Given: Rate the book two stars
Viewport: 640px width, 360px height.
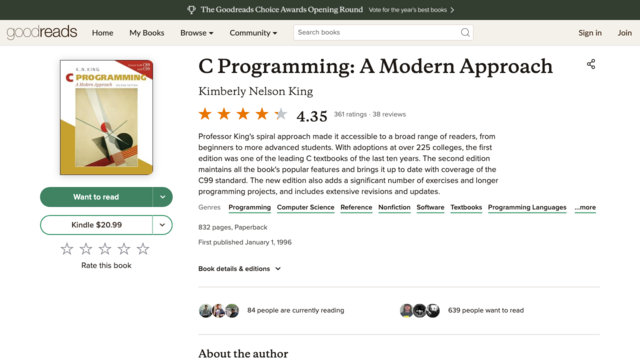Looking at the screenshot, I should point(86,249).
